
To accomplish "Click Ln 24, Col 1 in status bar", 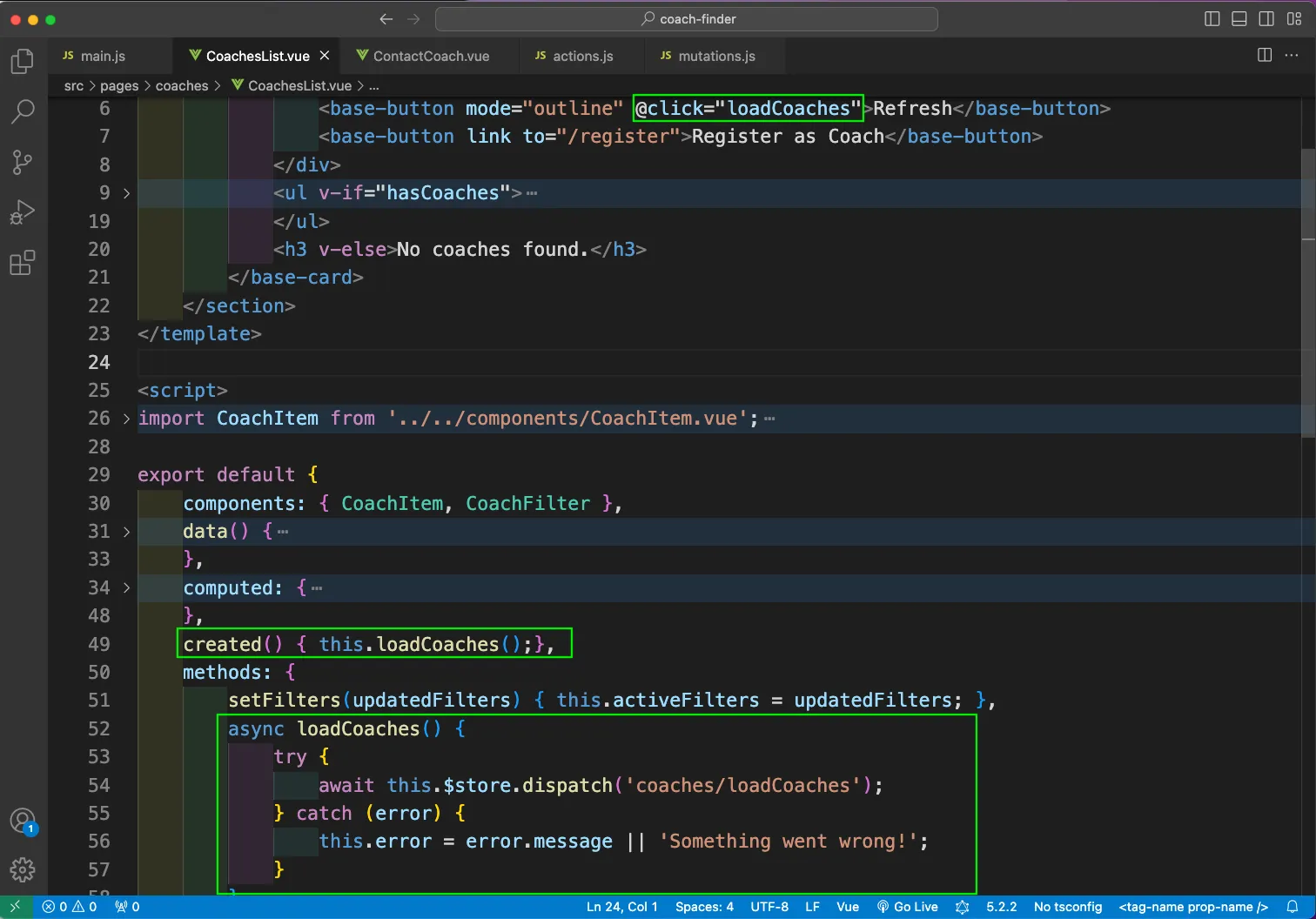I will point(621,907).
